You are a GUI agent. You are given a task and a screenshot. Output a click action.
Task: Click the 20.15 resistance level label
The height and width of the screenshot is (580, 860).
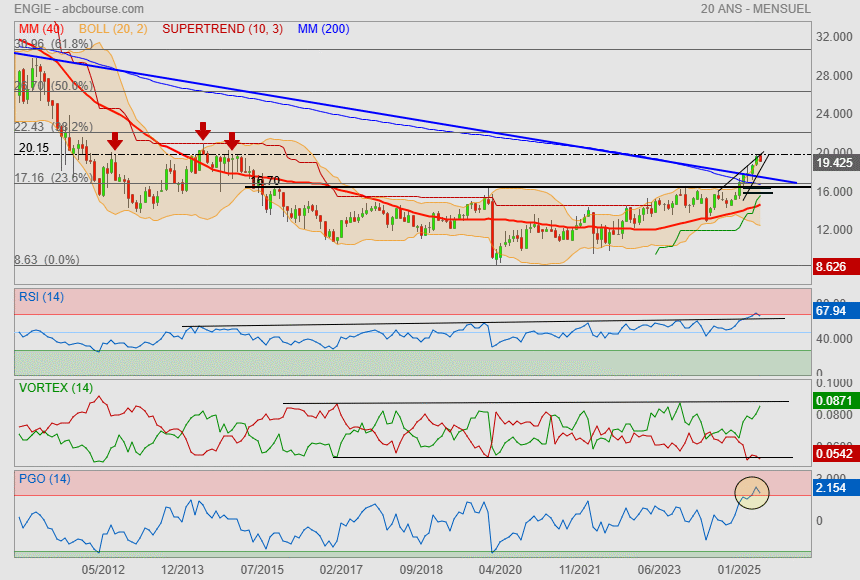(33, 148)
